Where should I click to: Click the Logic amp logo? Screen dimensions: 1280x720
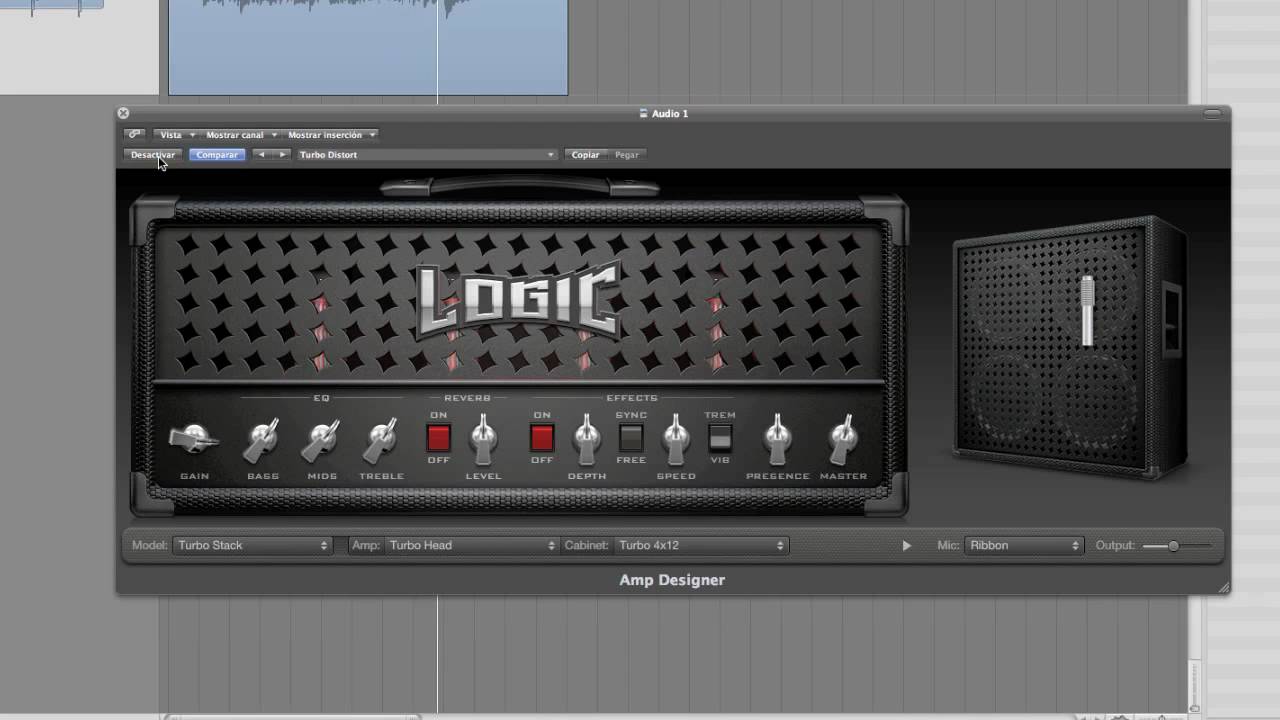pos(518,301)
